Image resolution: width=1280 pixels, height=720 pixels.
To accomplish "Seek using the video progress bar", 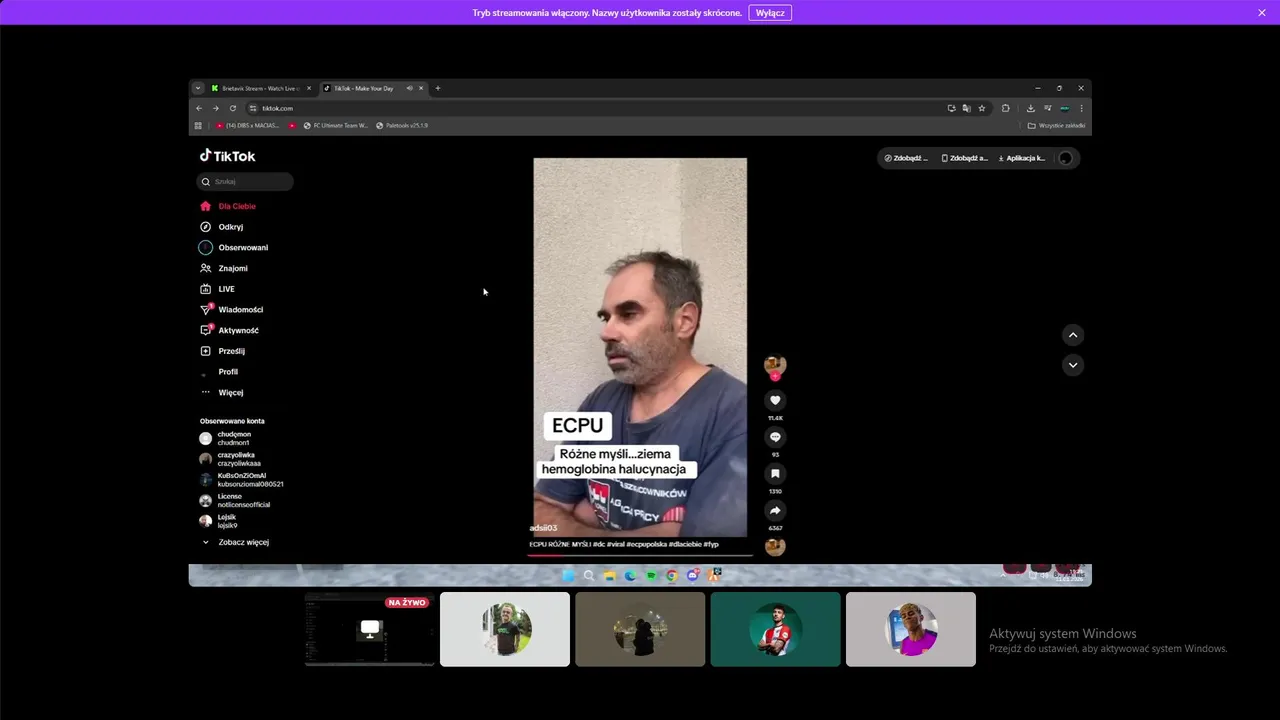I will click(640, 555).
